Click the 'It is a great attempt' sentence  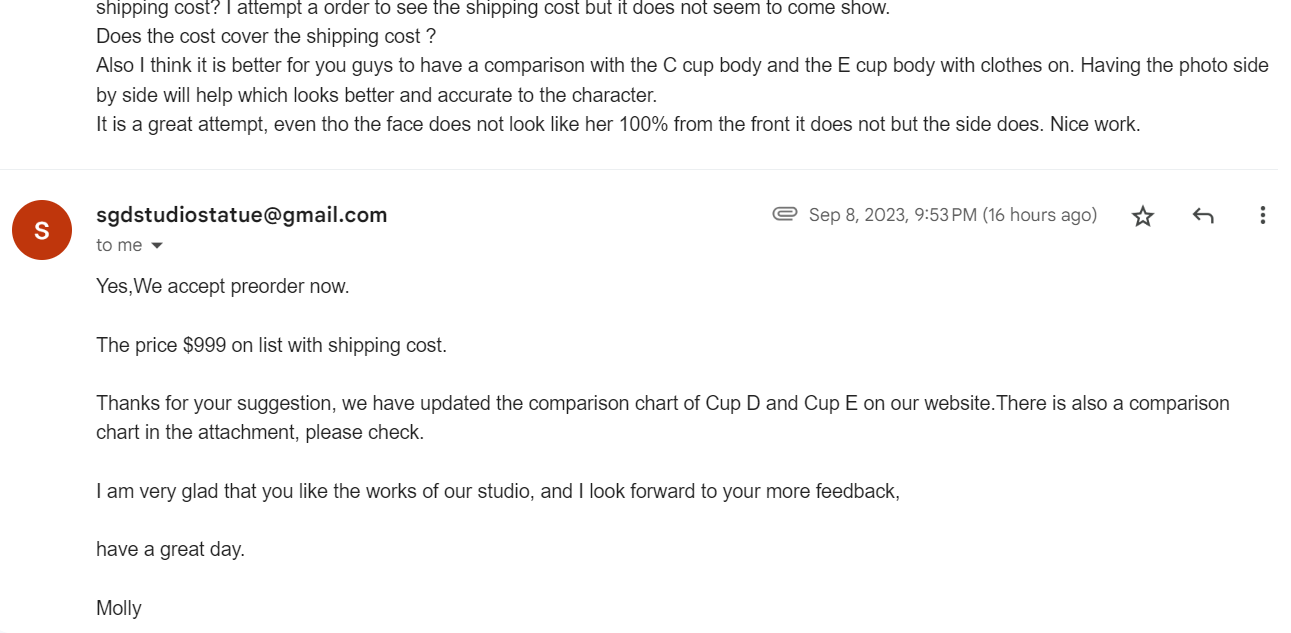[618, 125]
